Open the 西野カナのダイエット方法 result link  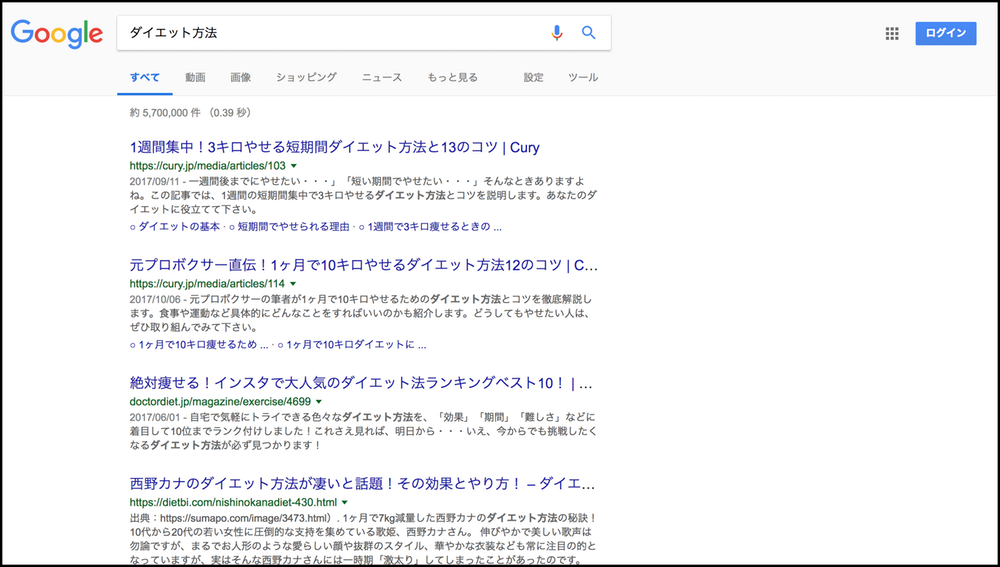tap(362, 482)
